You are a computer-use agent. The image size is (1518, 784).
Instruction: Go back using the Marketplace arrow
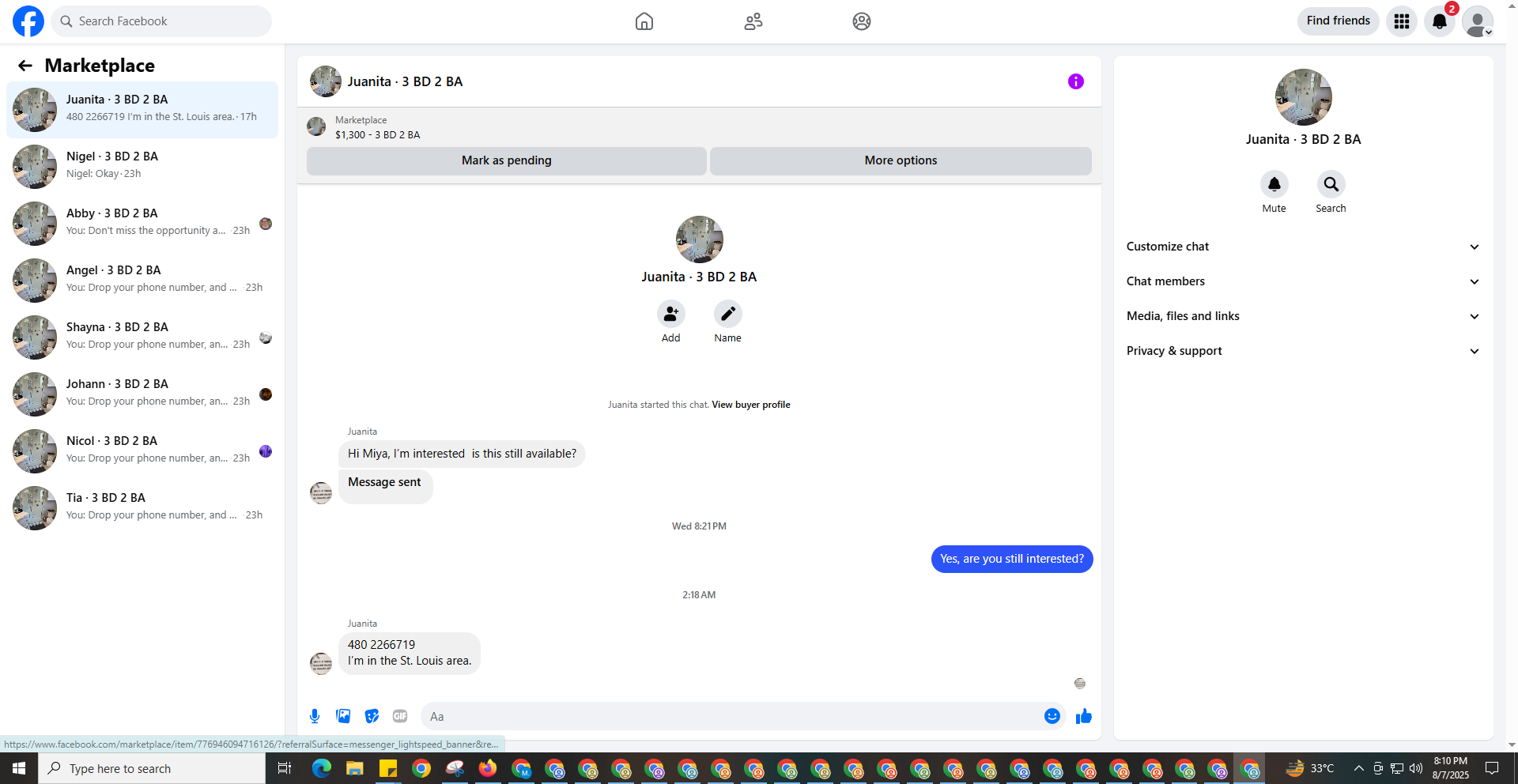tap(25, 66)
